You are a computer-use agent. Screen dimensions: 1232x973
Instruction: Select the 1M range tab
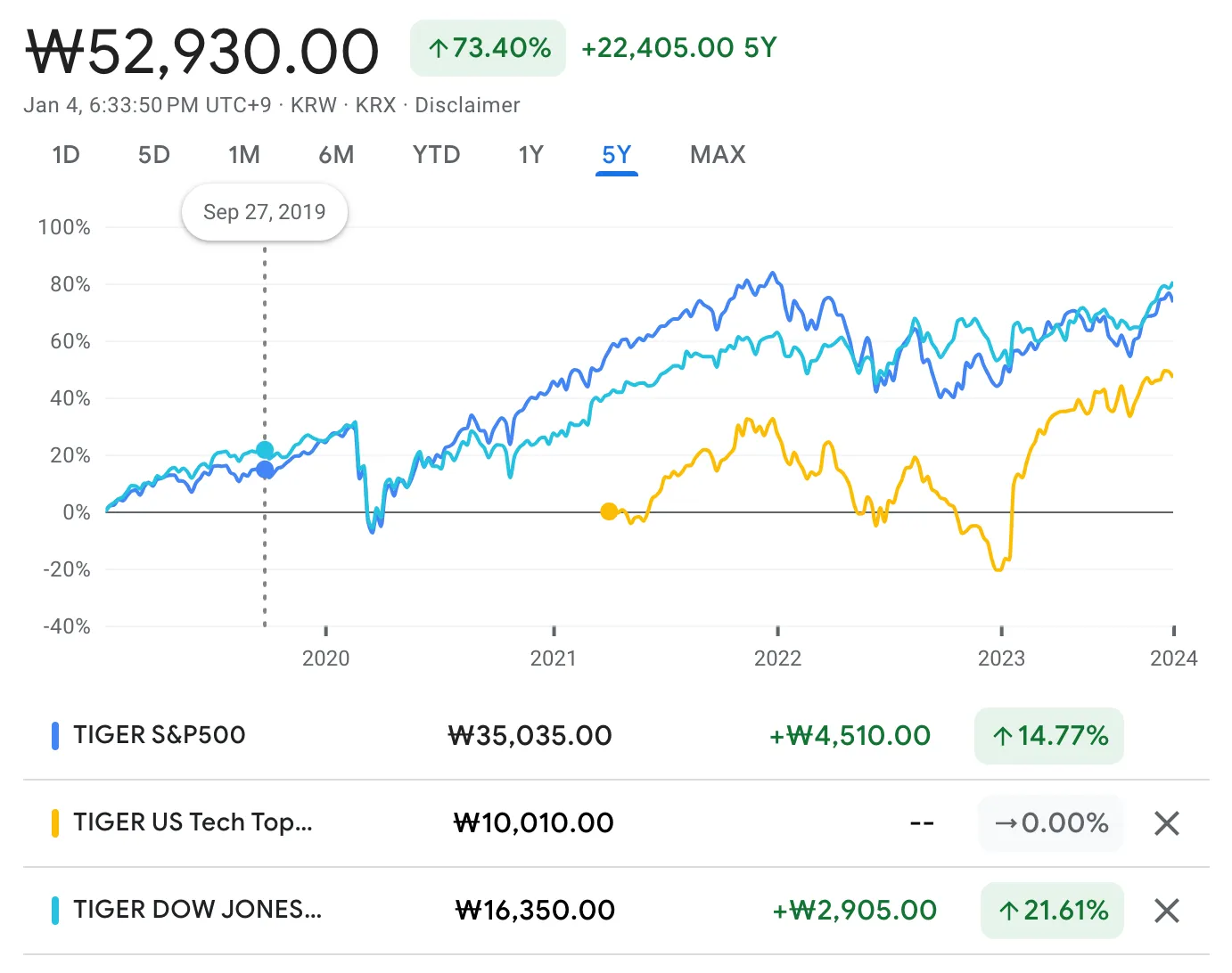[243, 155]
